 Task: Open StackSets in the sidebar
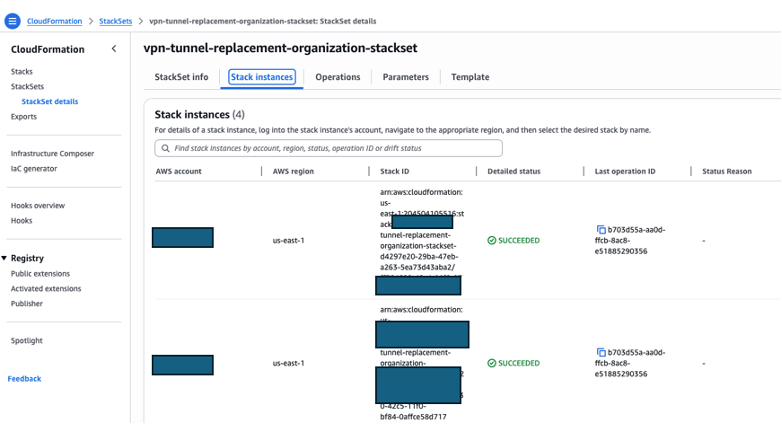[x=27, y=86]
